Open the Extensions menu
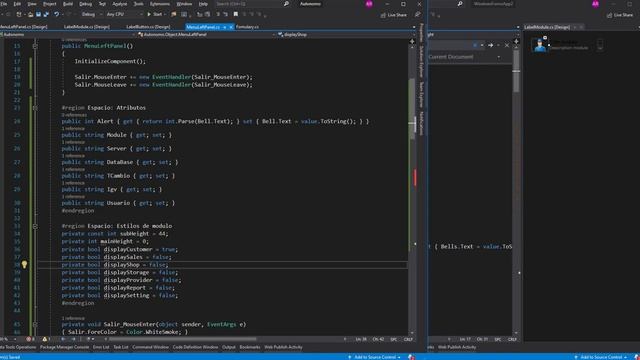This screenshot has width=640, height=360. click(x=160, y=4)
